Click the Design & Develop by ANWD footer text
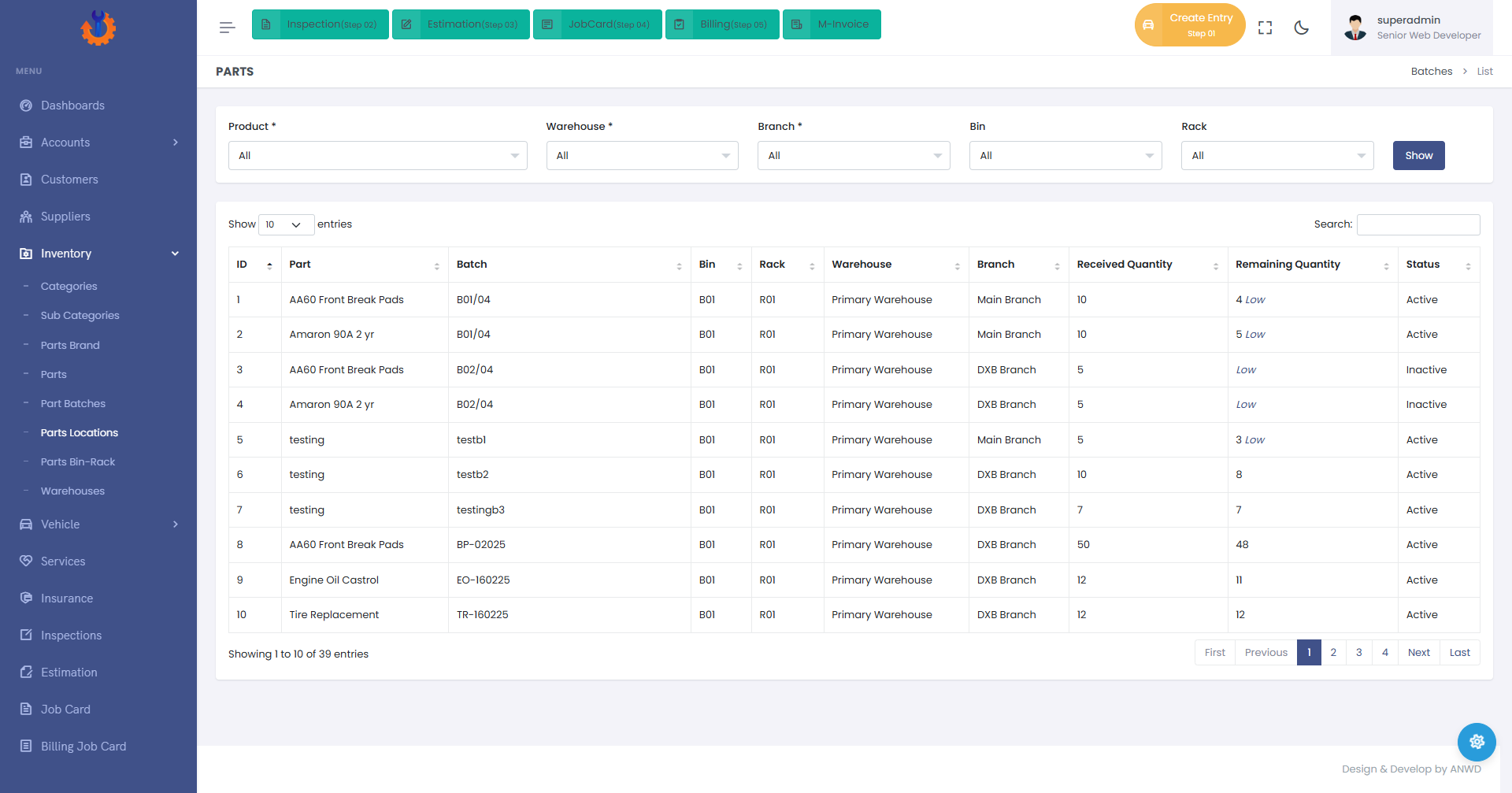 click(x=1411, y=769)
